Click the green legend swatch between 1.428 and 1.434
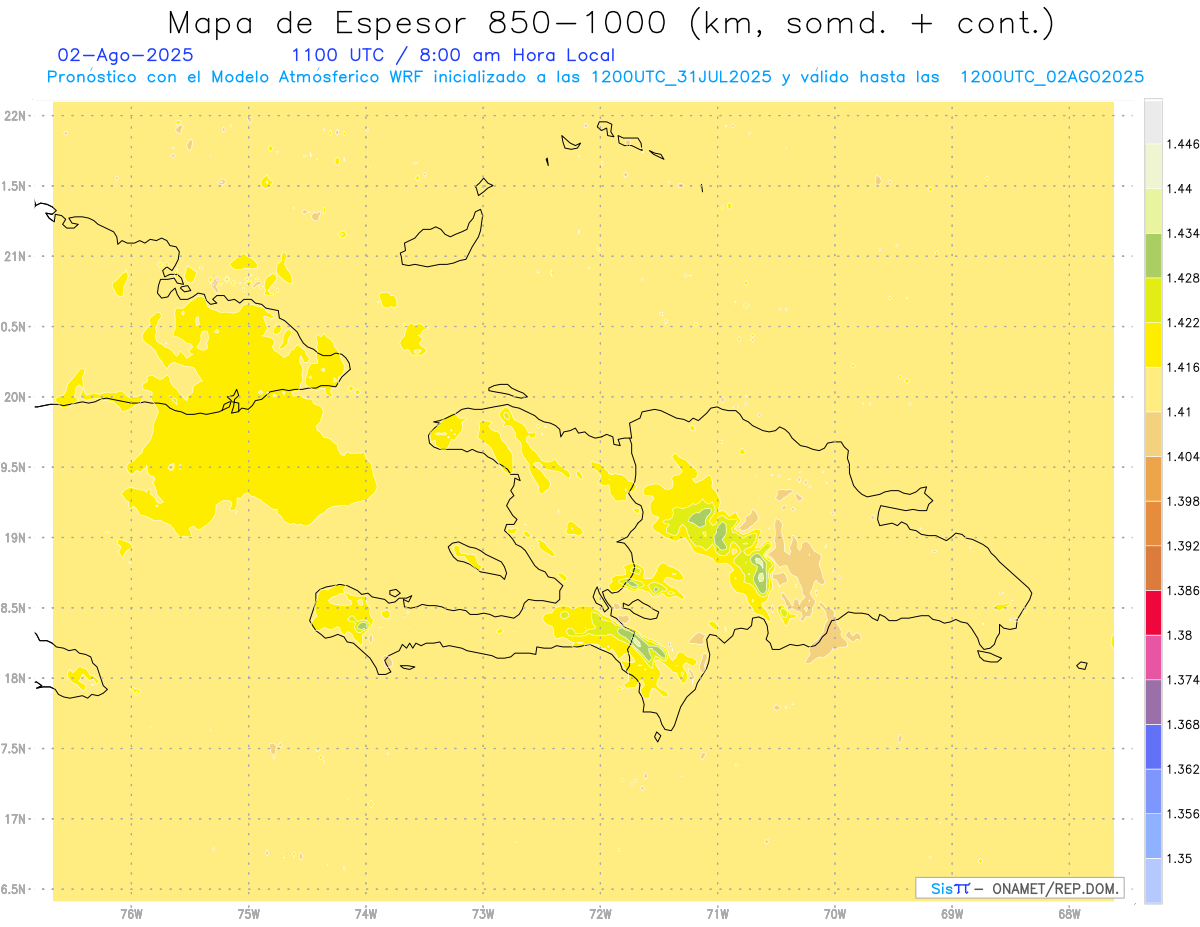Screen dimensions: 1200x927 click(x=1153, y=255)
